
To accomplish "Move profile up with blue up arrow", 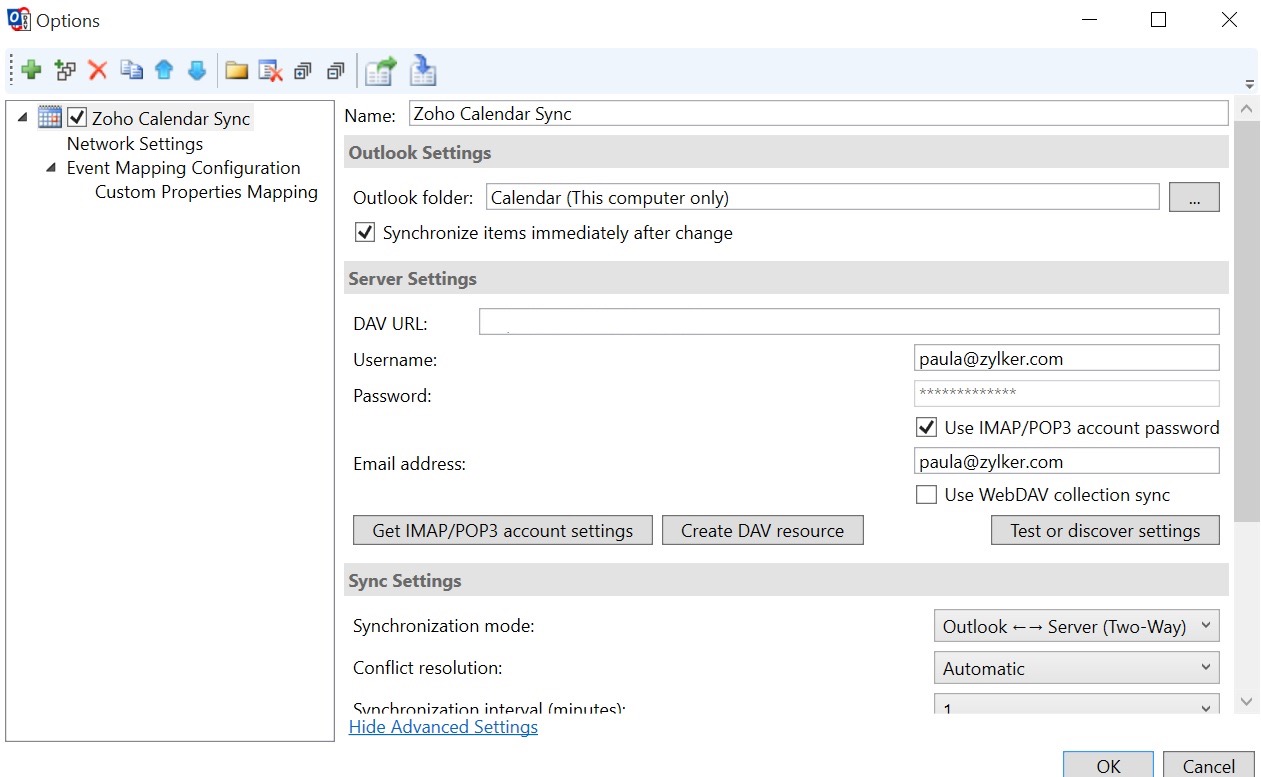I will click(x=164, y=70).
